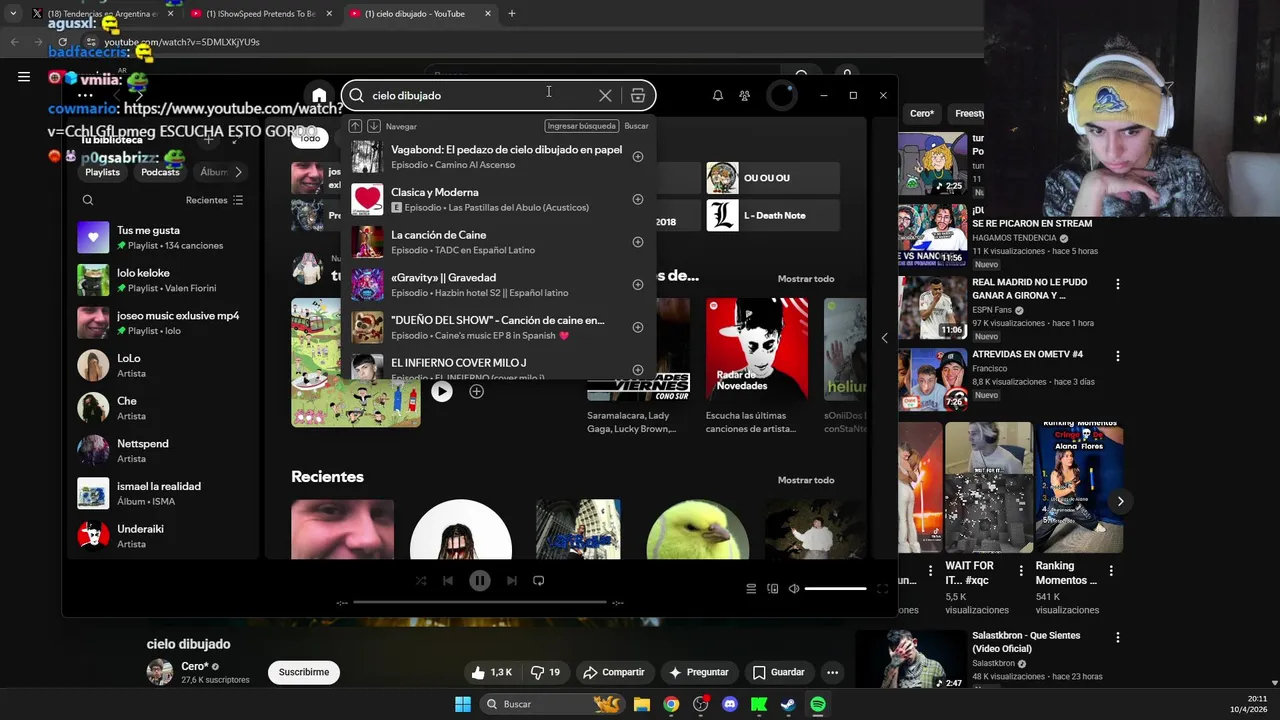Open more actions ellipsis under YouTube video
Viewport: 1280px width, 720px height.
click(x=832, y=672)
